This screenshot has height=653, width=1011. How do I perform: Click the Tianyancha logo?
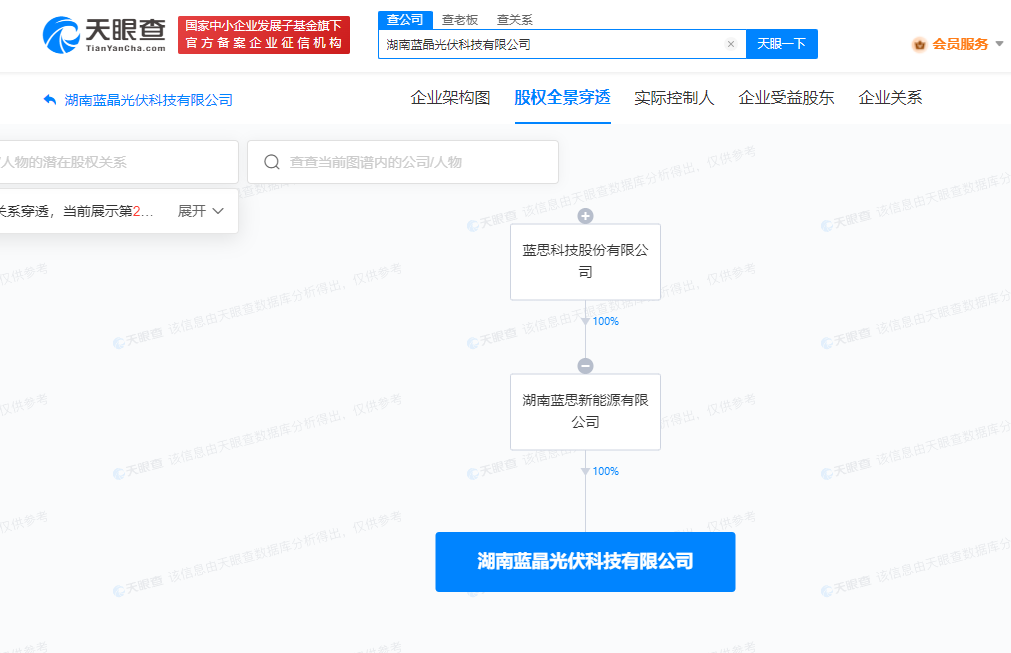click(104, 35)
